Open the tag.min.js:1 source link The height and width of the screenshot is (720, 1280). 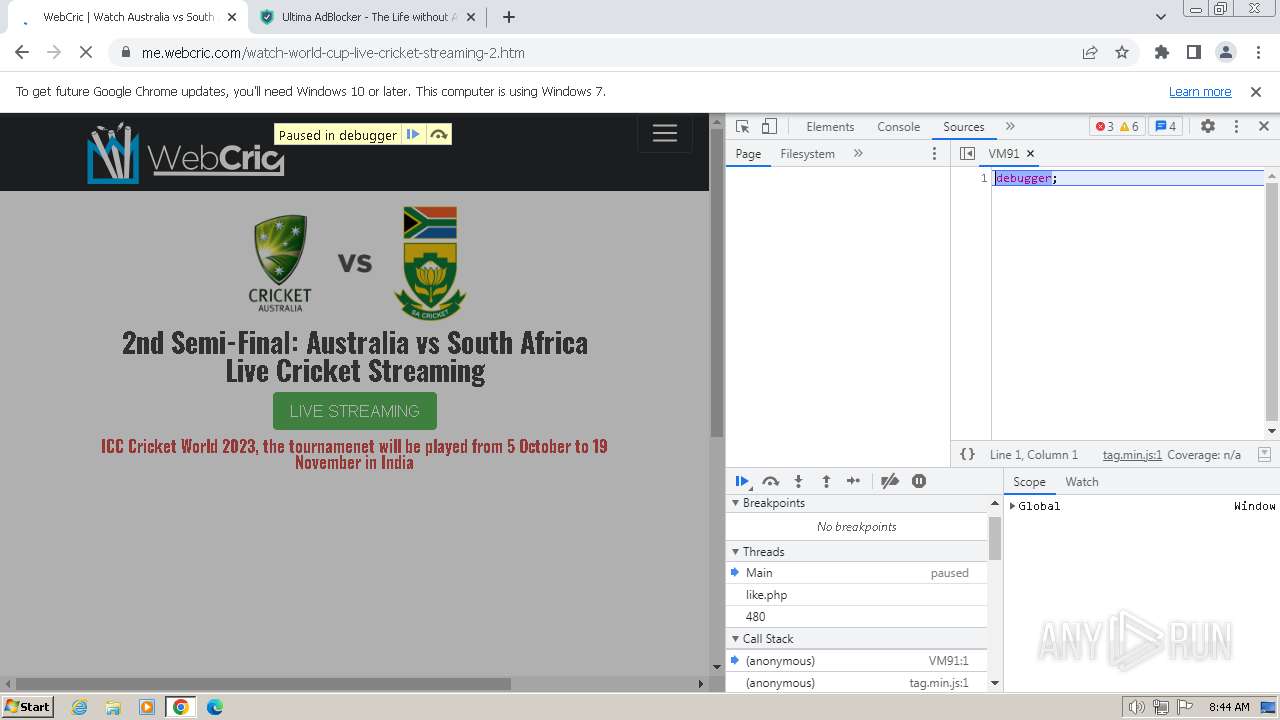pyautogui.click(x=1132, y=454)
